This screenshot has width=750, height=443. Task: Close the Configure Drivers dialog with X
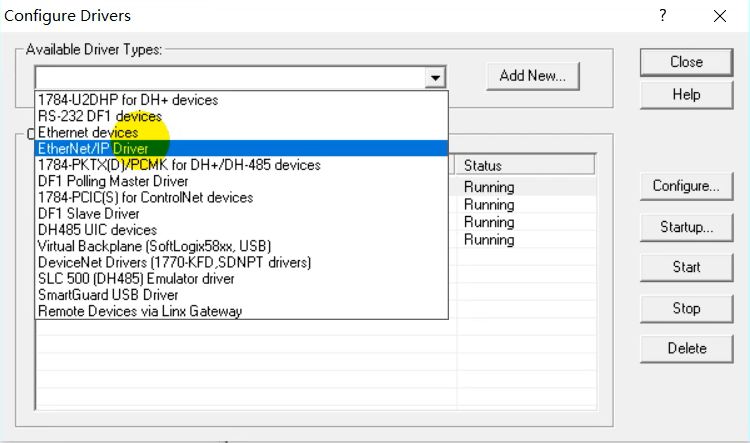coord(719,16)
